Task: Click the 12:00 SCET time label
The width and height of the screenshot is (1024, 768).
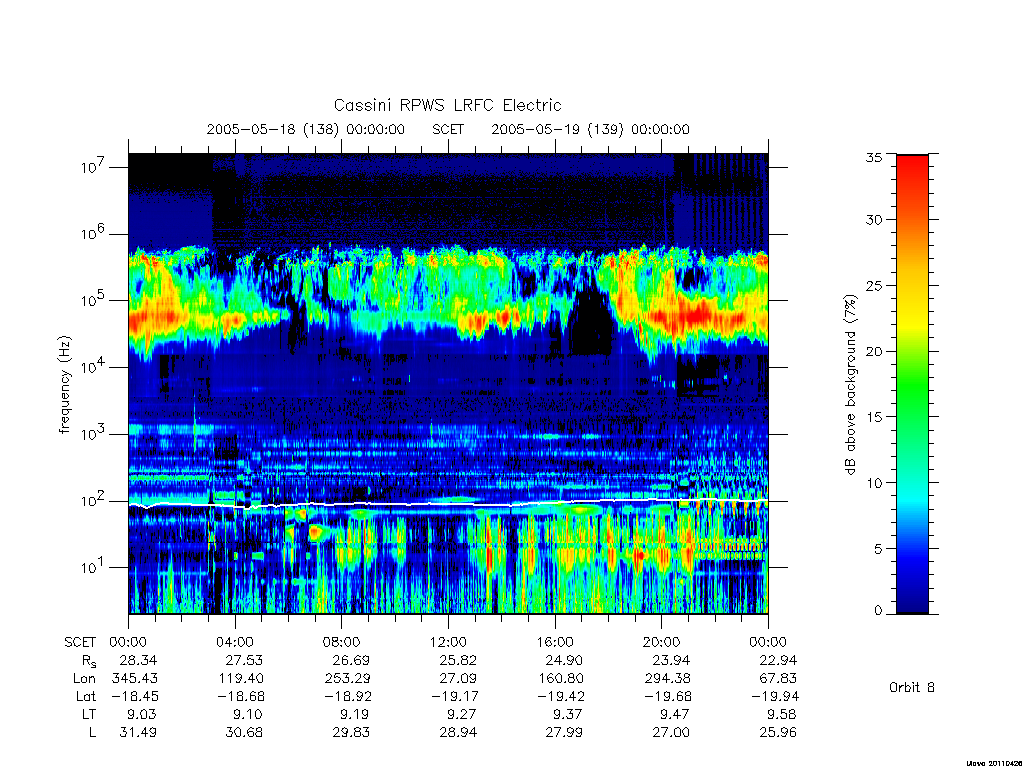Action: (x=448, y=642)
